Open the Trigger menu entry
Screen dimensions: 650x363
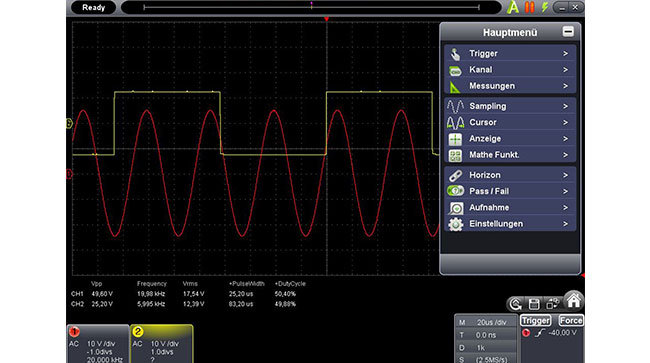(509, 53)
